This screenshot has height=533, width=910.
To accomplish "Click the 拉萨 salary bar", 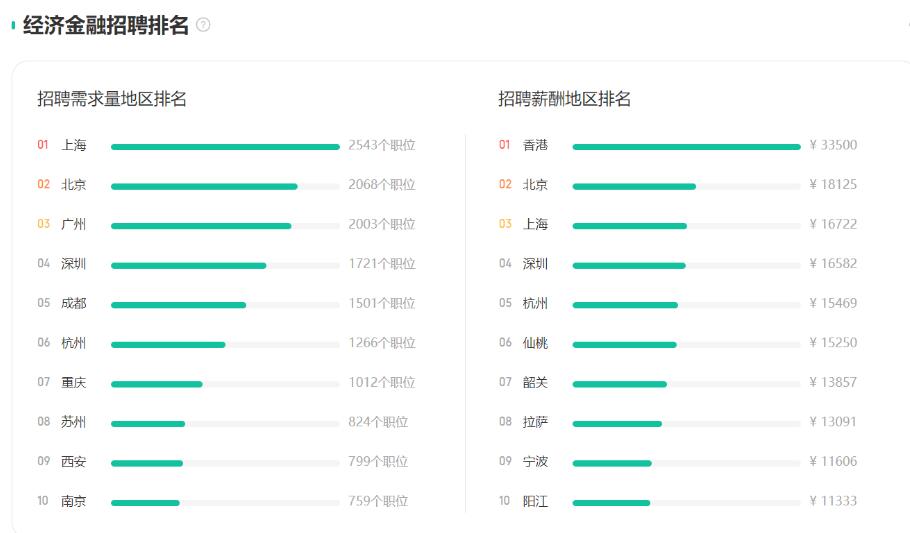I will (617, 424).
